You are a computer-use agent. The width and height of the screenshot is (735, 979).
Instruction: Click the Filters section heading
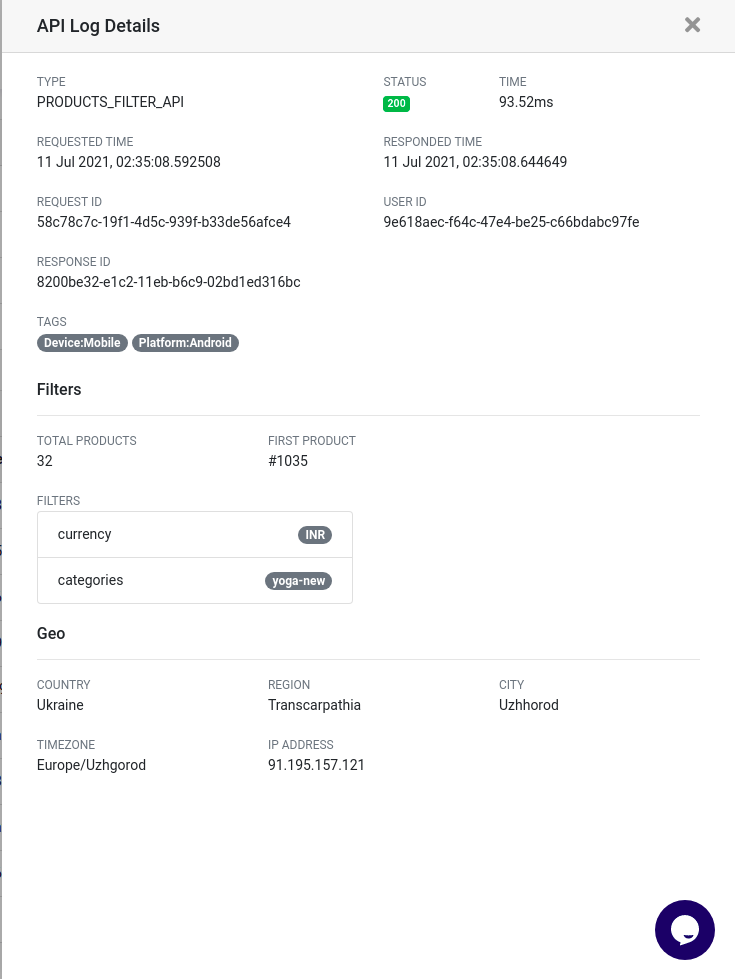pos(59,390)
